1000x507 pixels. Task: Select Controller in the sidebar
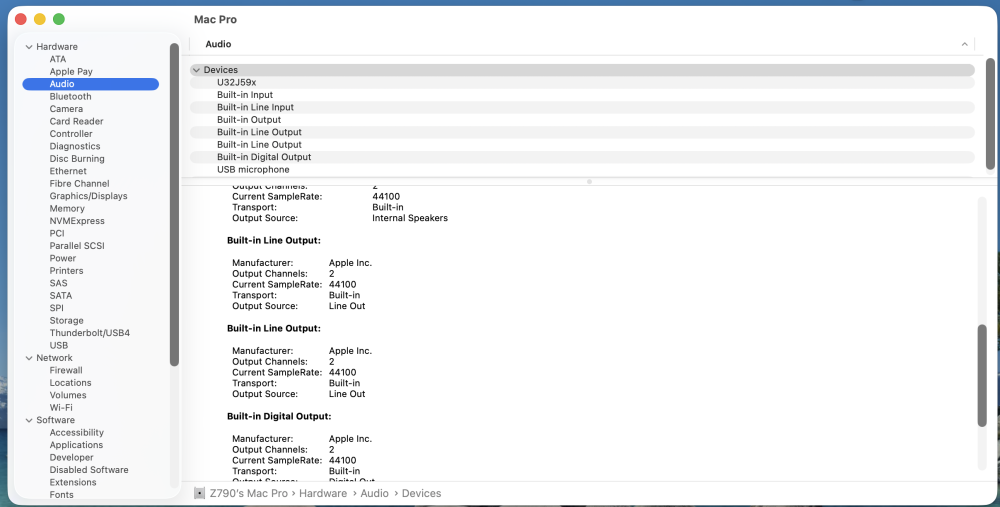pyautogui.click(x=71, y=134)
